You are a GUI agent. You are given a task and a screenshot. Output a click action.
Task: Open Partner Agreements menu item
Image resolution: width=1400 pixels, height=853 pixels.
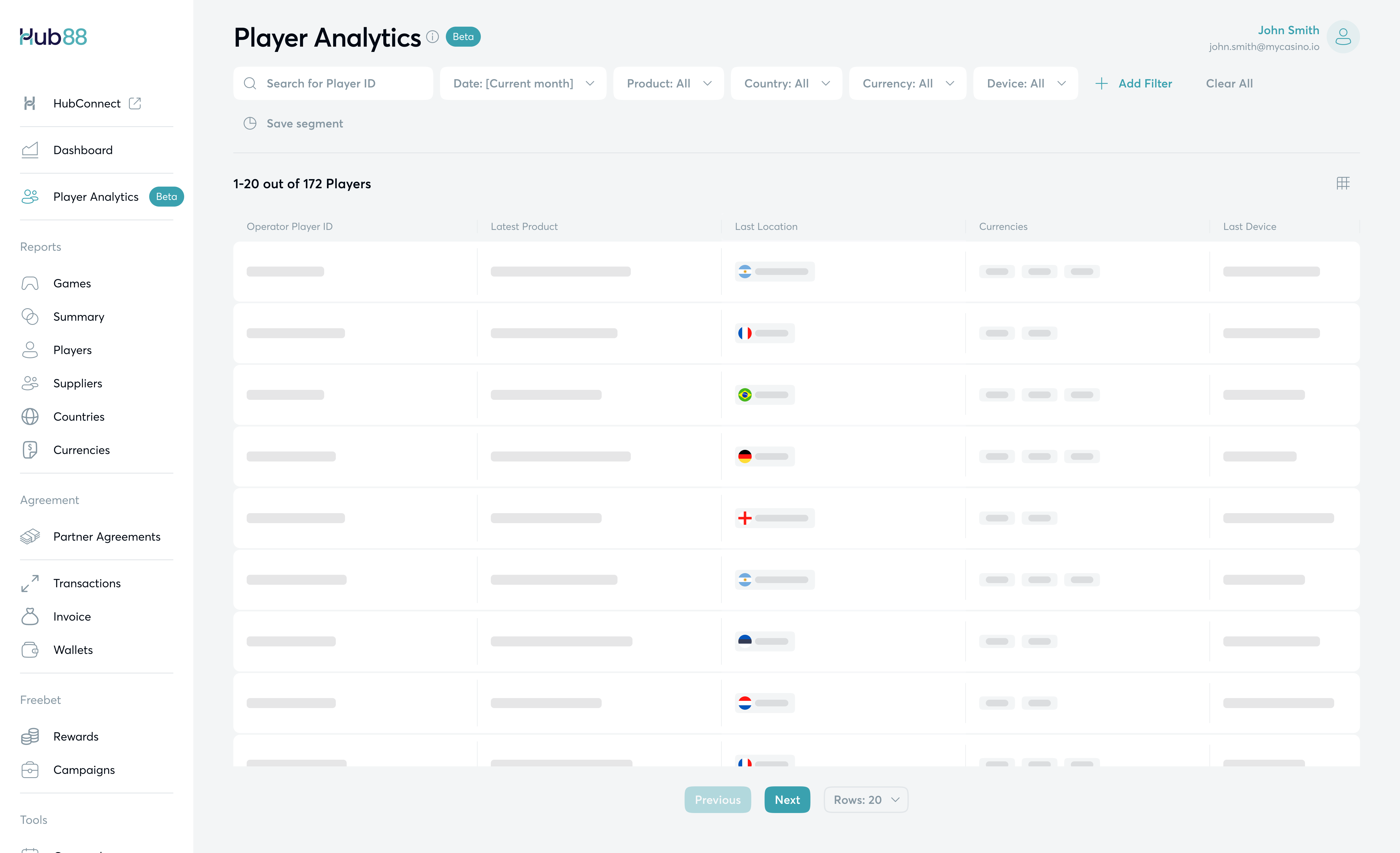107,537
